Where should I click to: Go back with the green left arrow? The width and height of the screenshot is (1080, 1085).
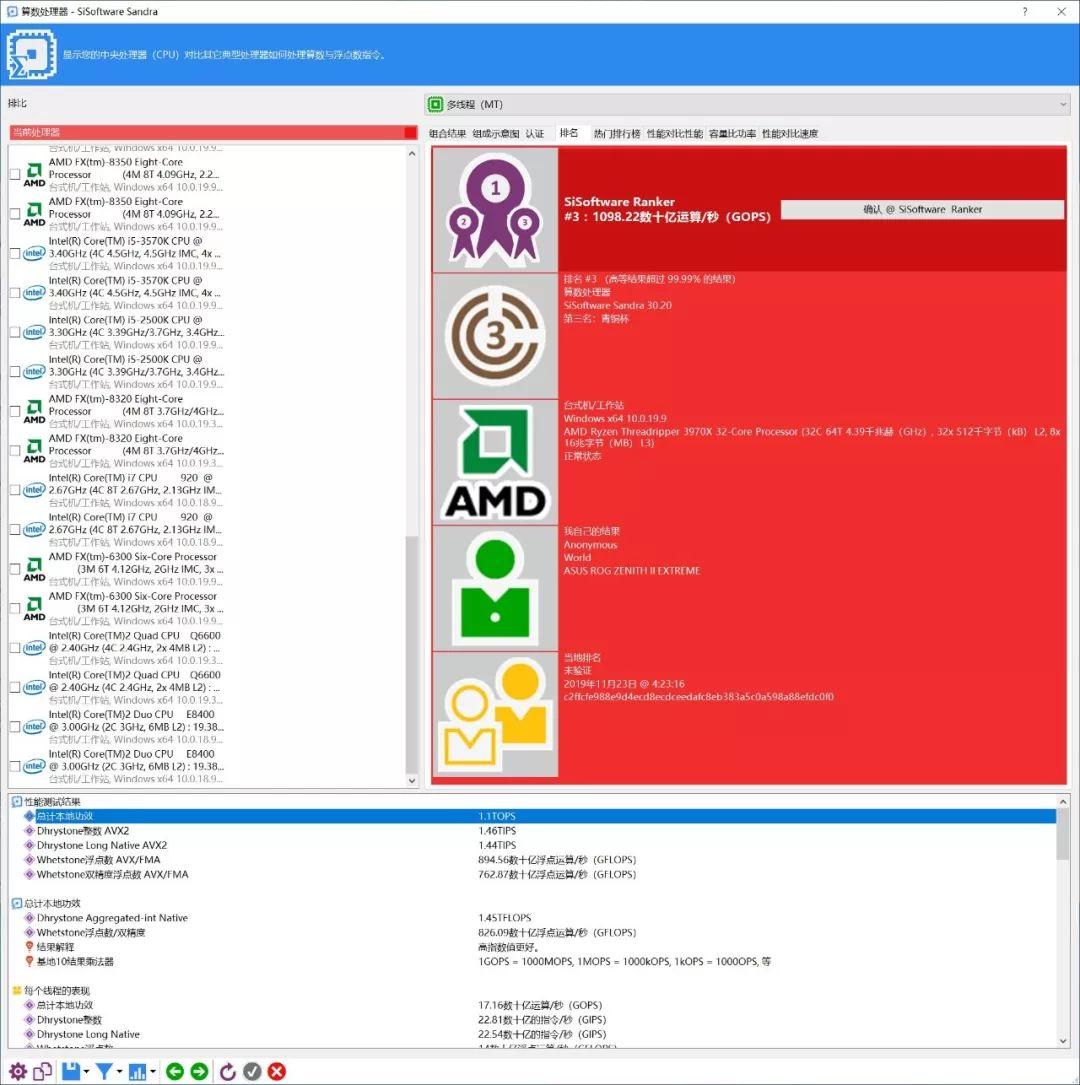coord(175,1071)
